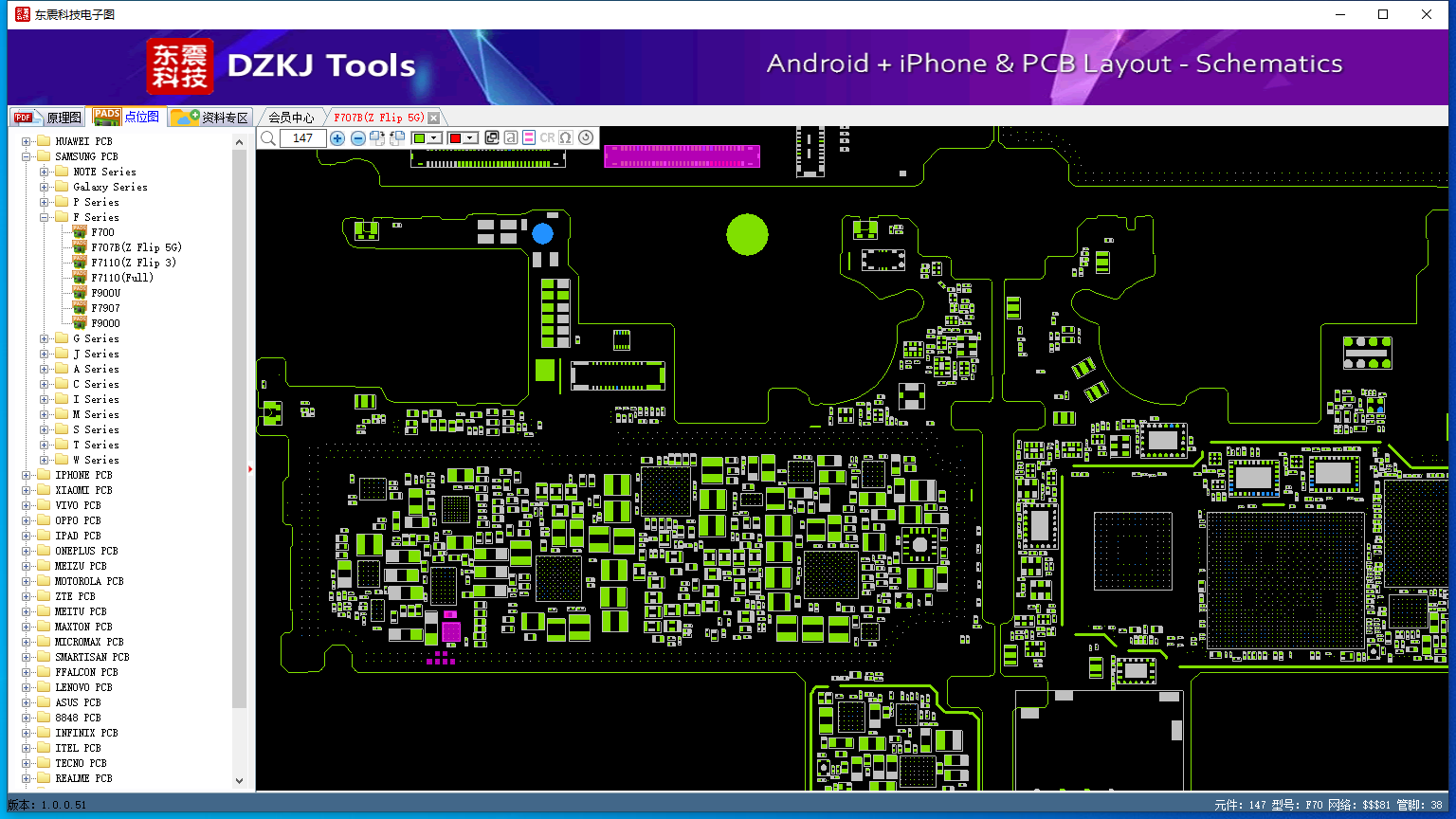Click the green color swatch in toolbar

click(x=420, y=138)
